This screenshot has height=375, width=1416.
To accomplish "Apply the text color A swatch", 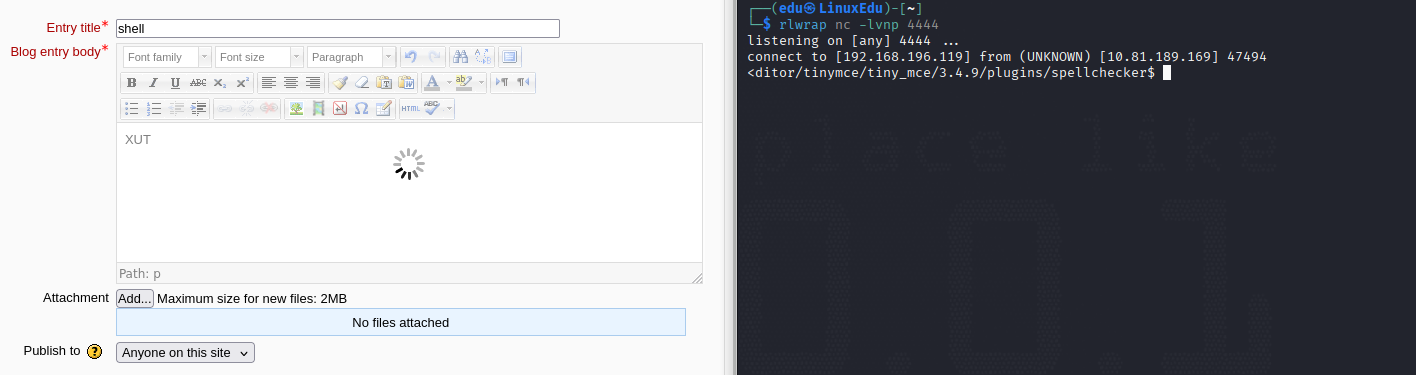I will (432, 83).
